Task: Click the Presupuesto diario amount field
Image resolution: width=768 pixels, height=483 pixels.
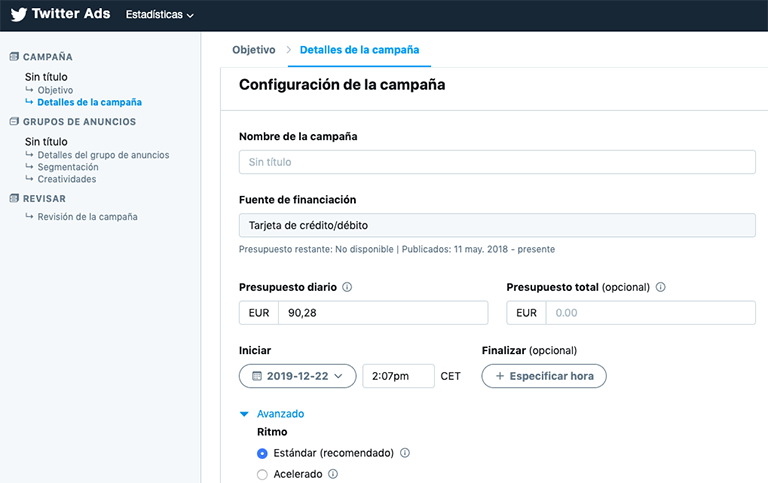Action: (382, 313)
